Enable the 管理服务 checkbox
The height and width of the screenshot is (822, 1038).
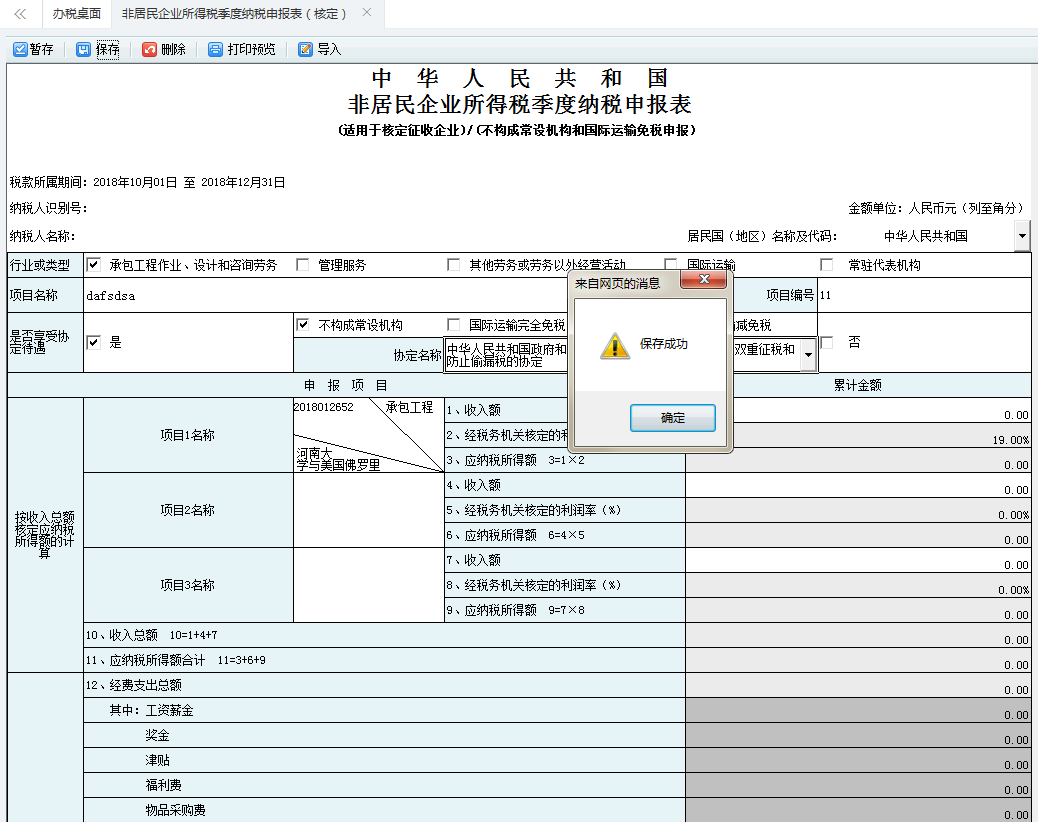coord(303,264)
